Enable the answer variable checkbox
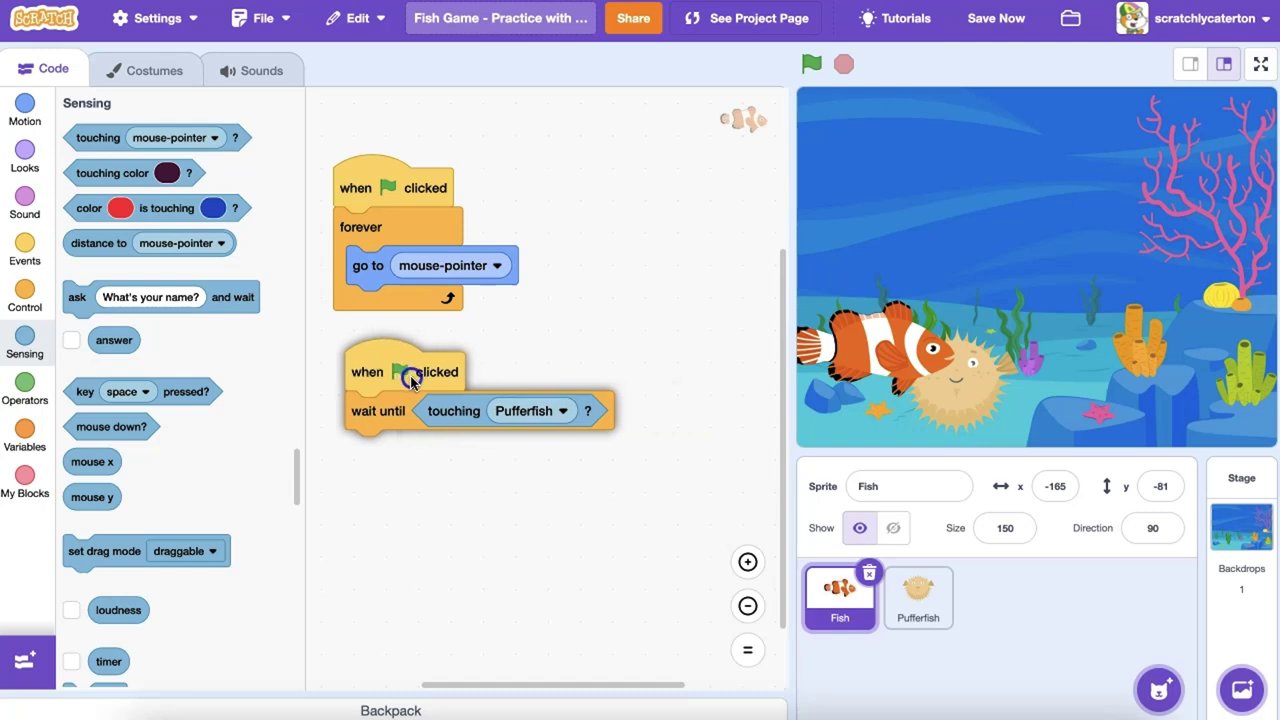 click(x=72, y=340)
